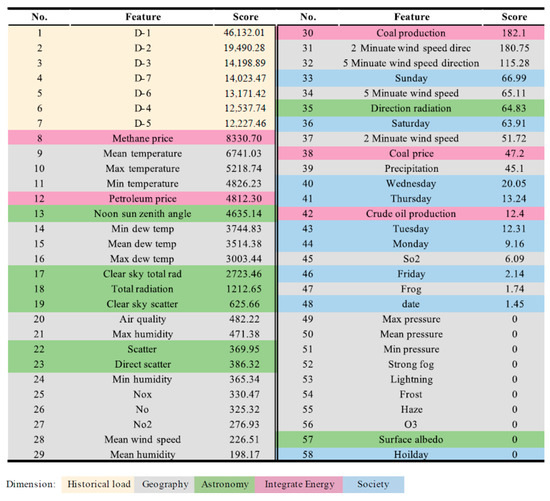
Task: Select the Crude oil production row
Action: coord(411,214)
